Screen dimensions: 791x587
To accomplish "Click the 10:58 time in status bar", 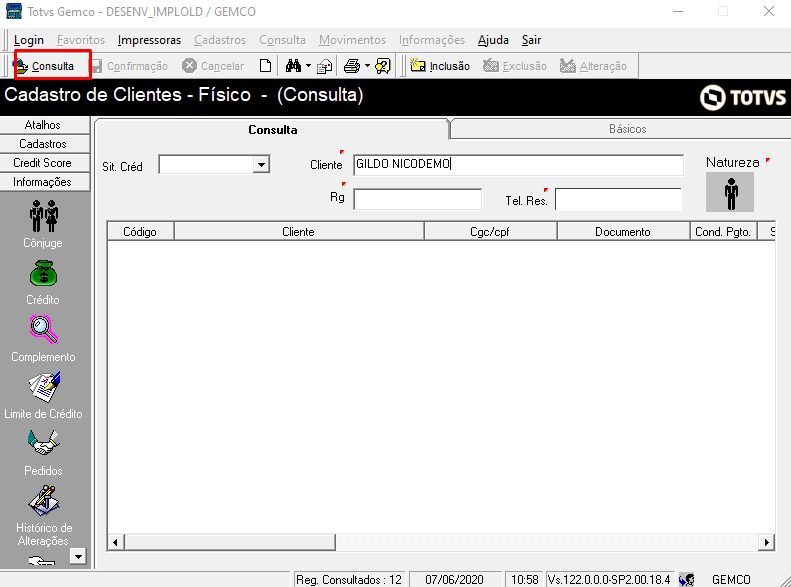I will [525, 580].
